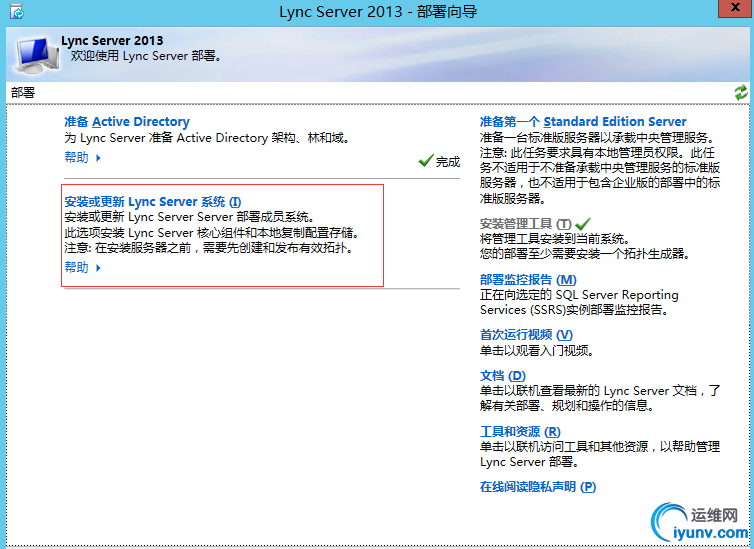Viewport: 754px width, 549px height.
Task: Click the window system icon in title bar
Action: pyautogui.click(x=17, y=12)
